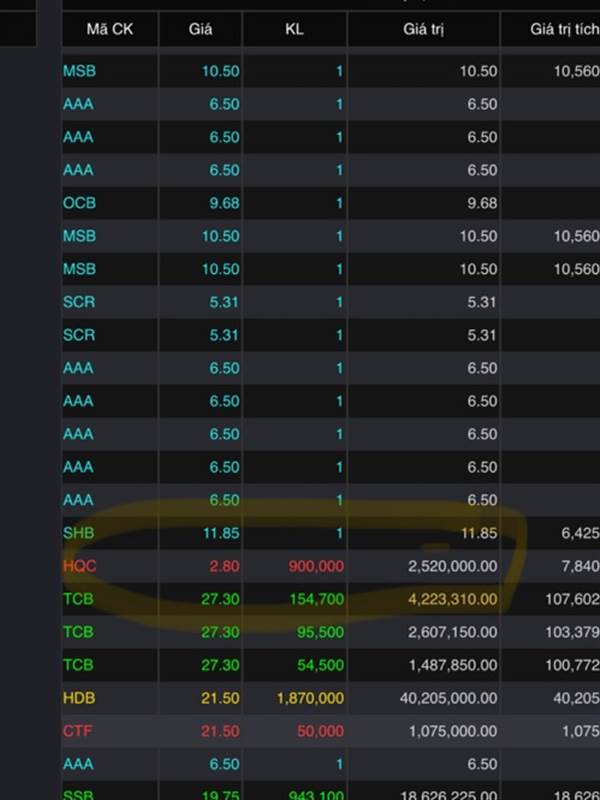Sort by the Mã CK column header
600x800 pixels.
tap(110, 29)
